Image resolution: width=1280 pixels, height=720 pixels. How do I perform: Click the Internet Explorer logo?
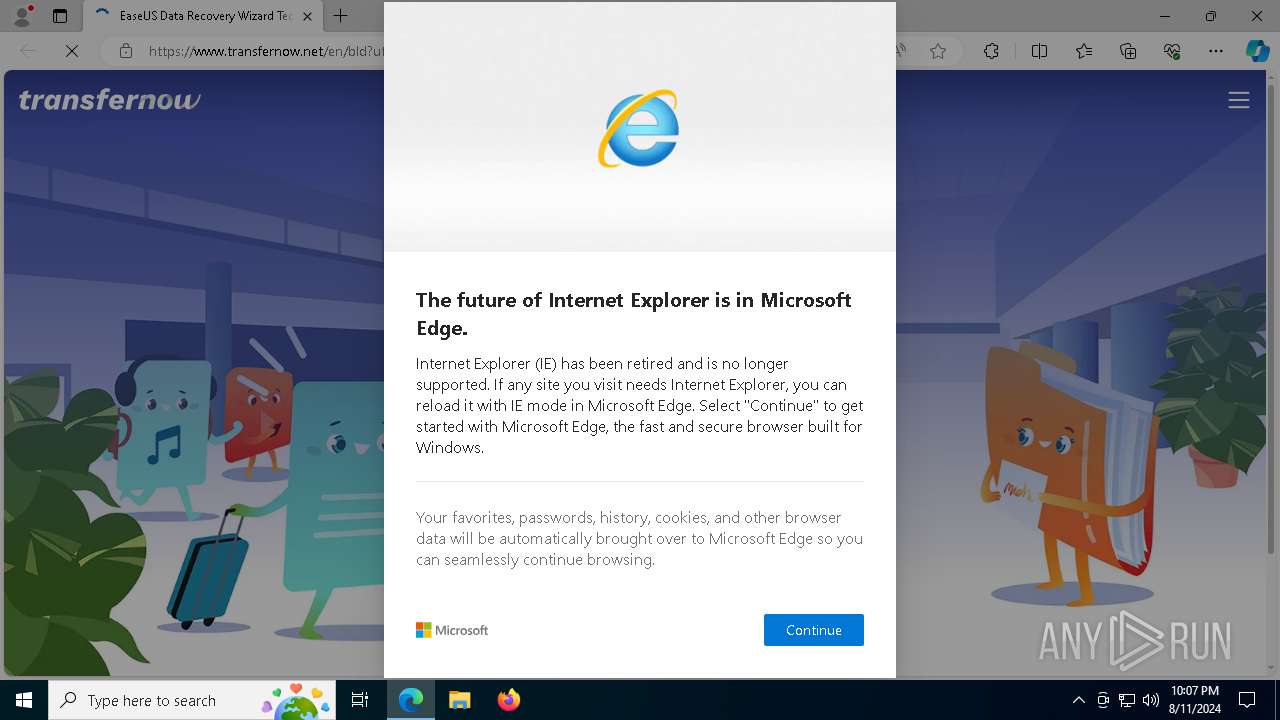click(639, 129)
